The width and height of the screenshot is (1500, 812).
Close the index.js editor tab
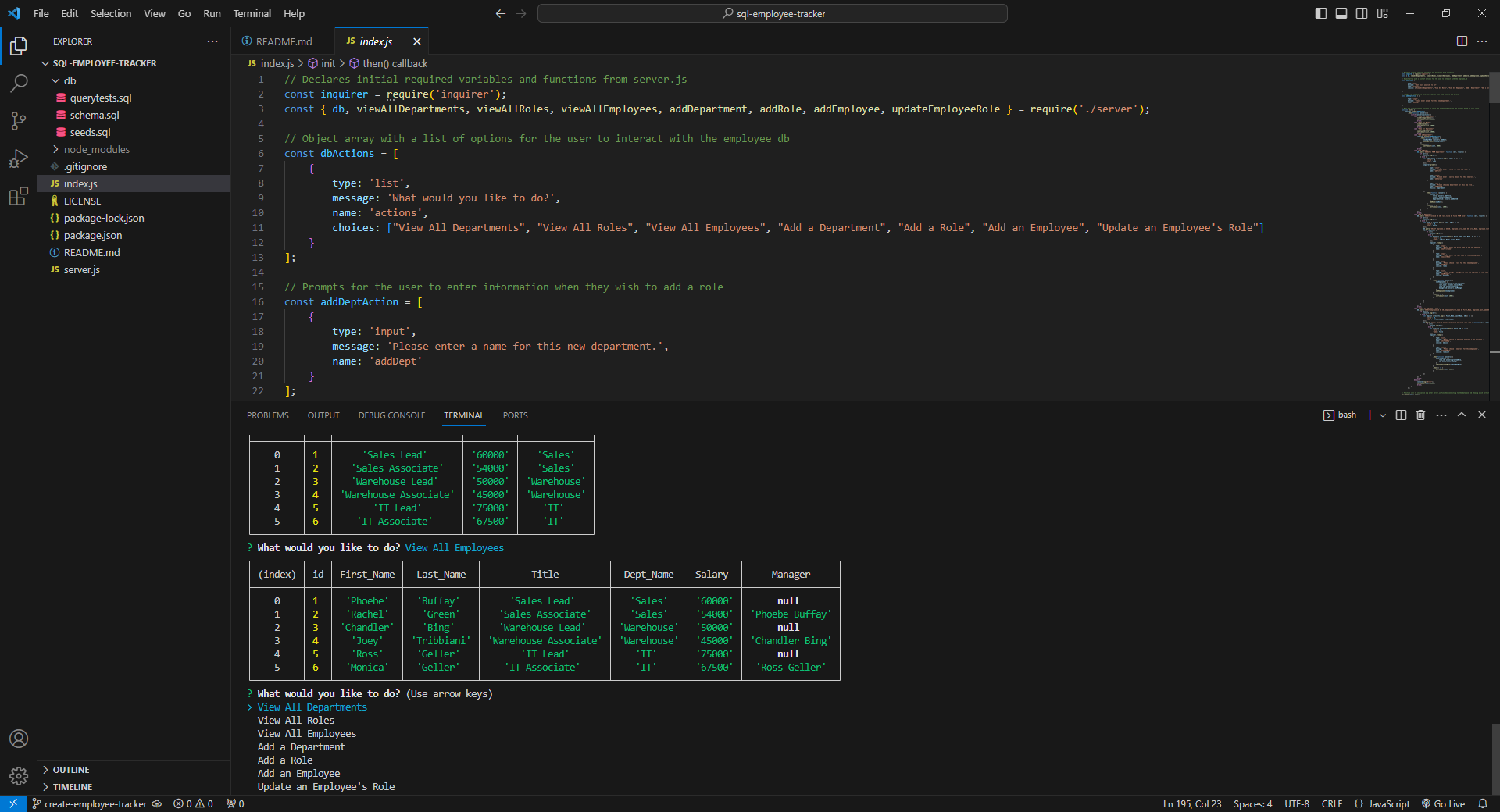click(x=417, y=41)
